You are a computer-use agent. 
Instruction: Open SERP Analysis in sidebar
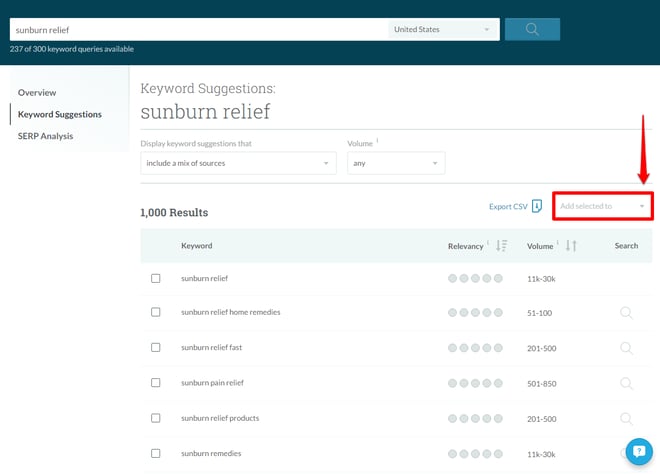click(x=45, y=136)
